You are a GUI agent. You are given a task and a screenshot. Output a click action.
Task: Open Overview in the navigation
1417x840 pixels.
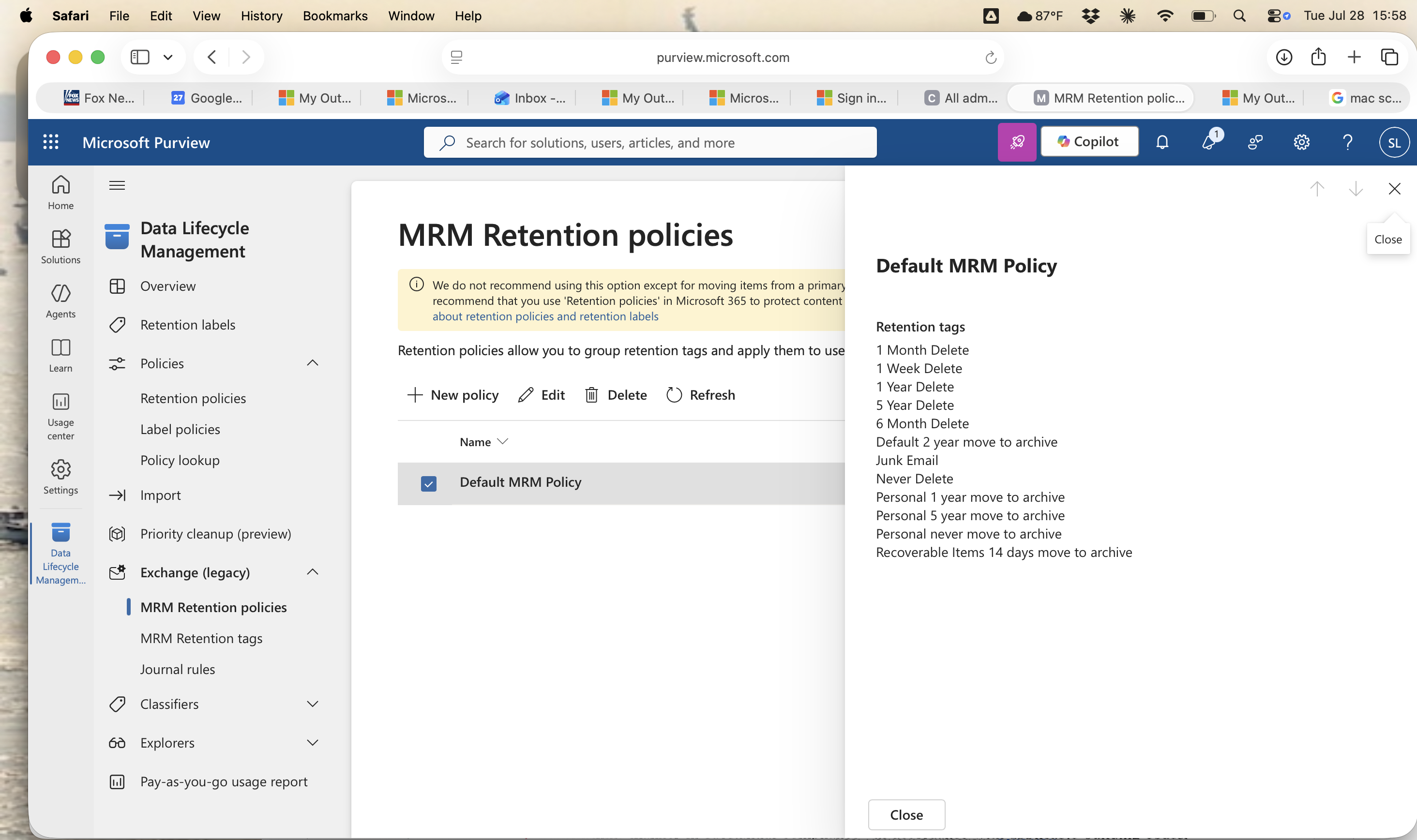coord(167,286)
